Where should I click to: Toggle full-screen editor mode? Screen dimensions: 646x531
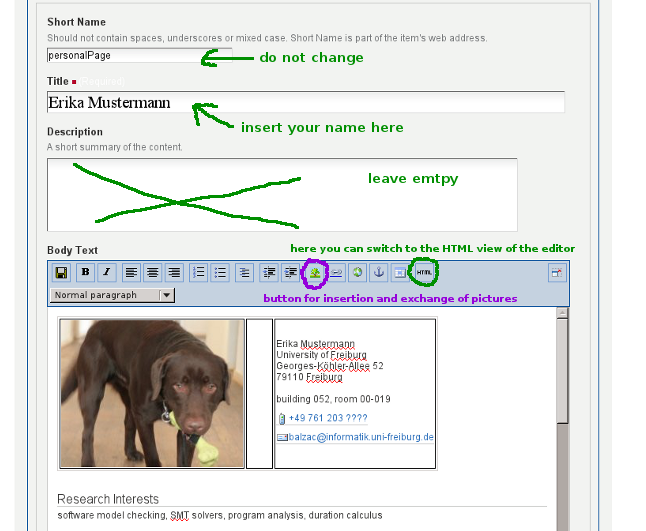point(556,272)
